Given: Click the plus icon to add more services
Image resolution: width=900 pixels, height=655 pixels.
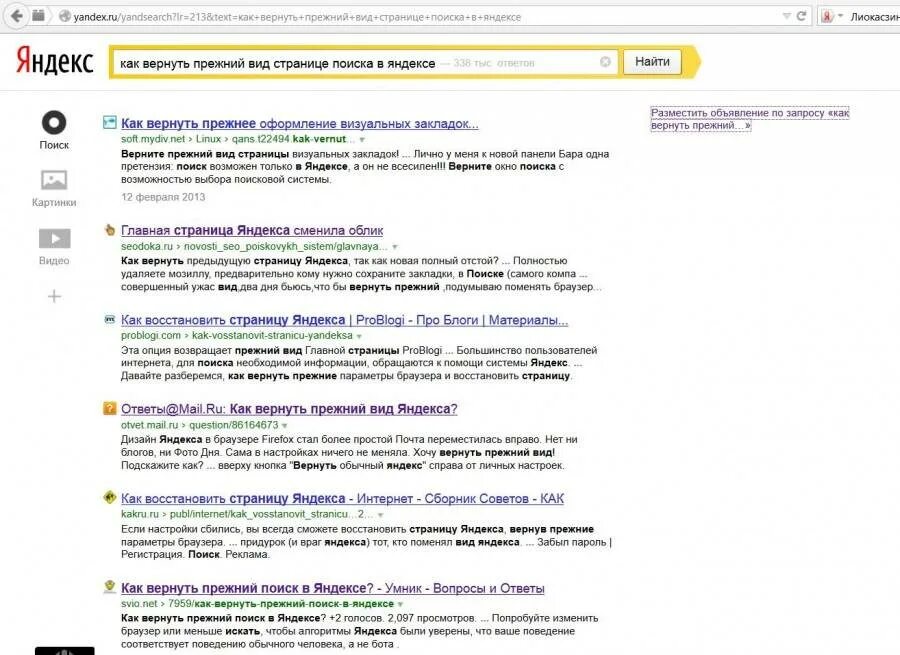Looking at the screenshot, I should click(x=54, y=296).
